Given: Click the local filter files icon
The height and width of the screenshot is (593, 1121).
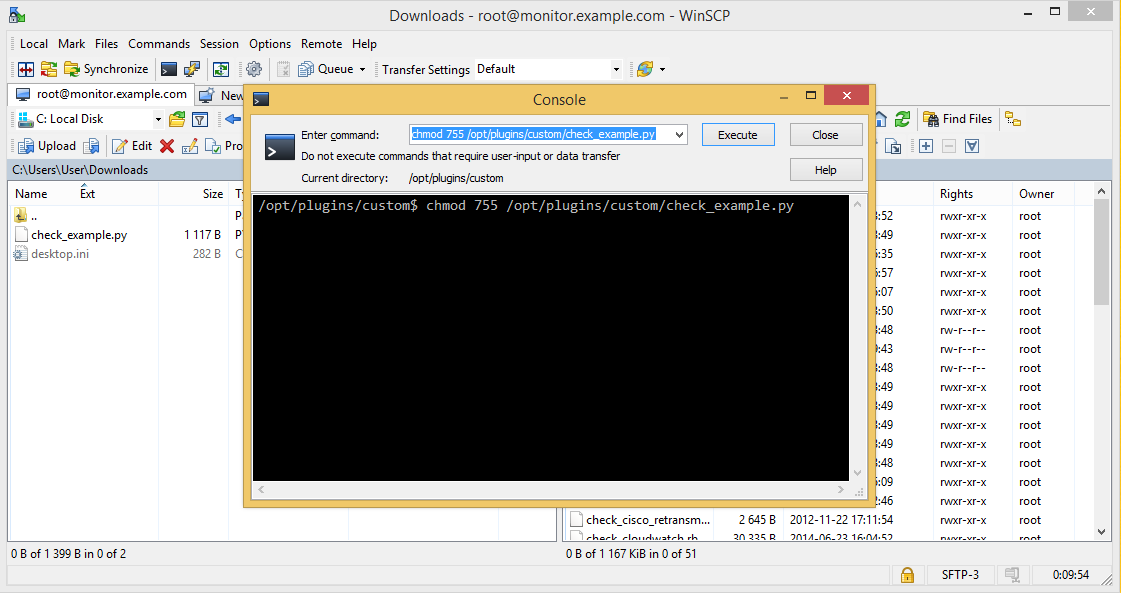Looking at the screenshot, I should 200,119.
